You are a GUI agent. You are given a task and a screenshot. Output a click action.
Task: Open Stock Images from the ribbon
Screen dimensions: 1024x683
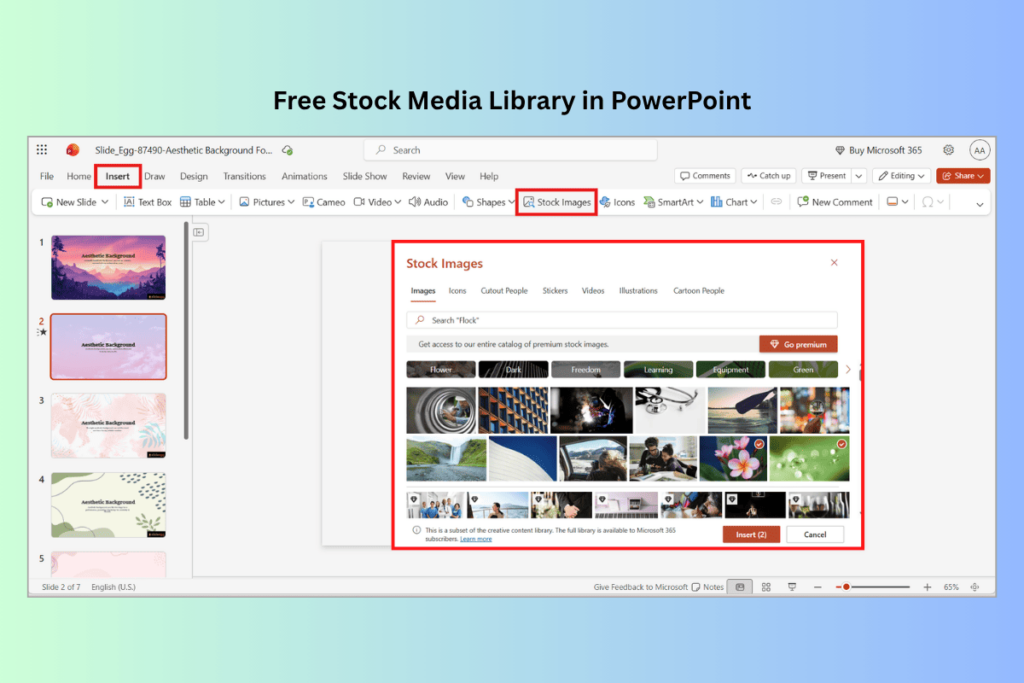coord(557,202)
